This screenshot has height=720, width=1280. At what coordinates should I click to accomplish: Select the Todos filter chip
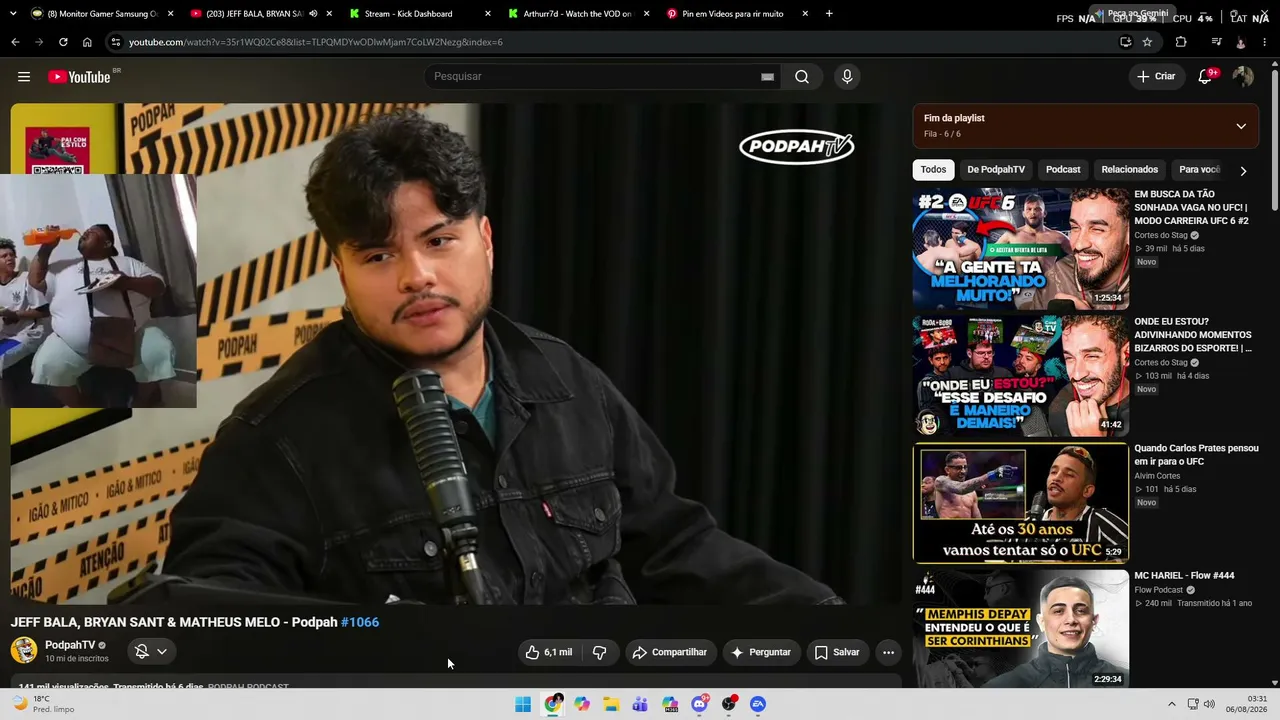pos(933,170)
